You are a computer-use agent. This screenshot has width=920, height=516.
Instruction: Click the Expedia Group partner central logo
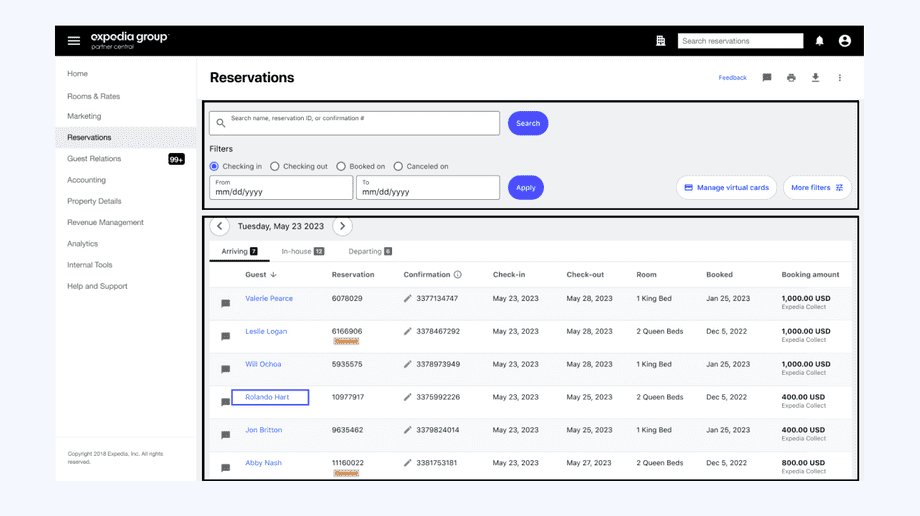(x=130, y=40)
